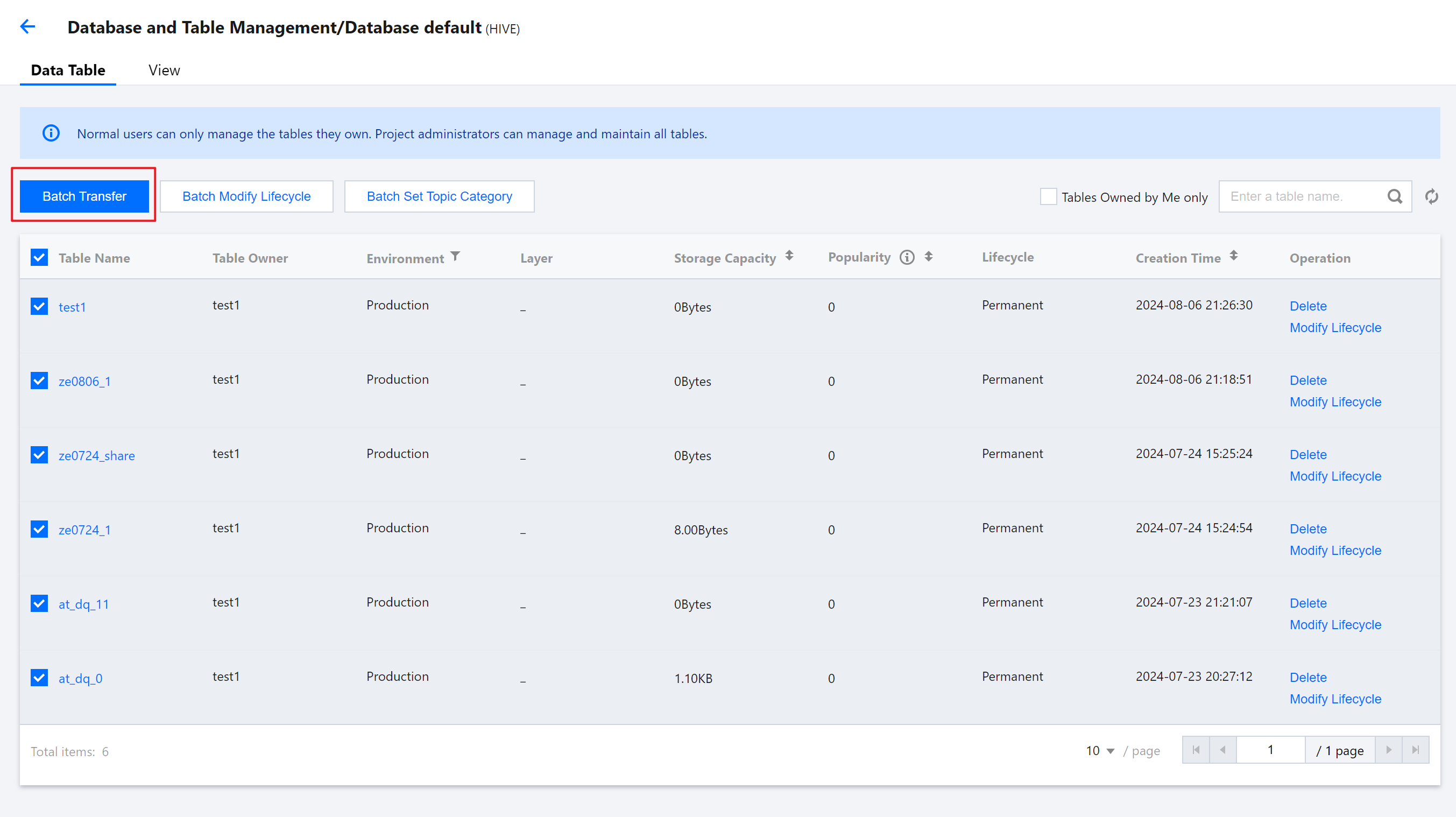Screen dimensions: 1456x817
Task: Modify Lifecycle for ze0806_1
Action: click(x=1335, y=402)
